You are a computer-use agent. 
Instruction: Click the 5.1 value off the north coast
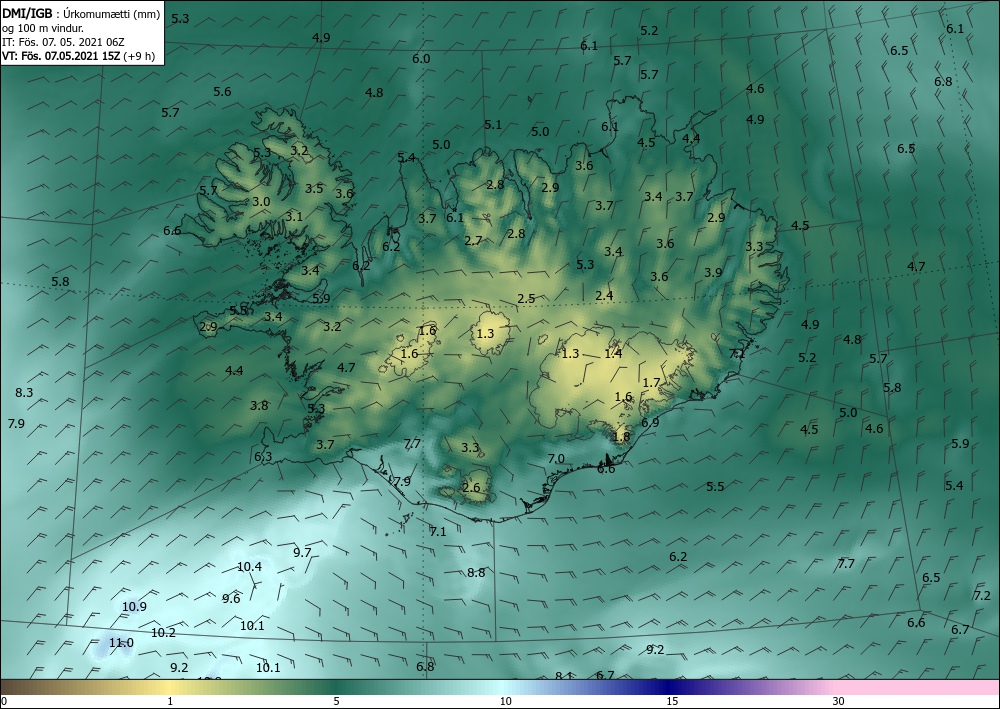coord(492,125)
